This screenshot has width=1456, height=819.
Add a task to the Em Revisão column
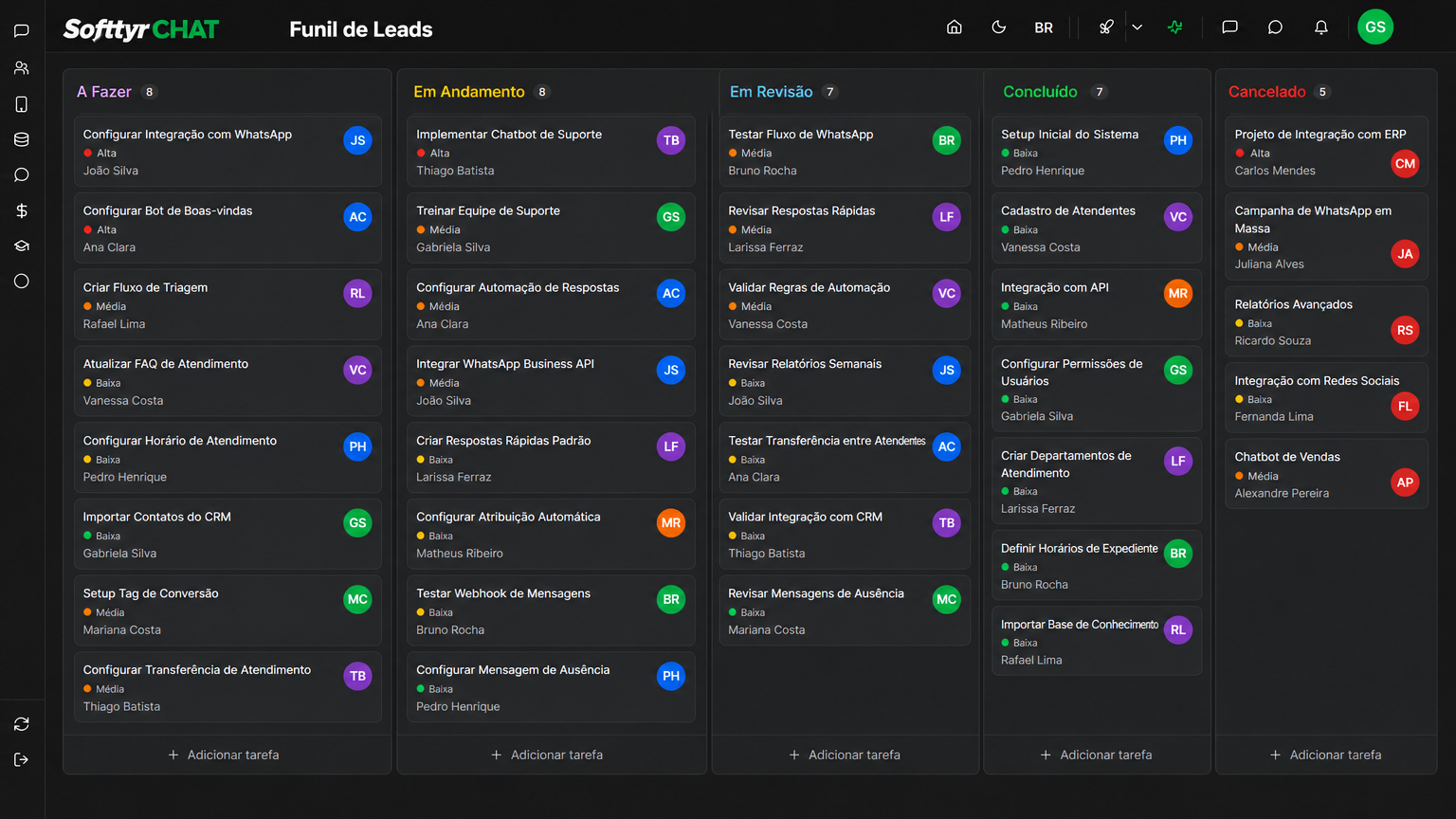[x=846, y=755]
